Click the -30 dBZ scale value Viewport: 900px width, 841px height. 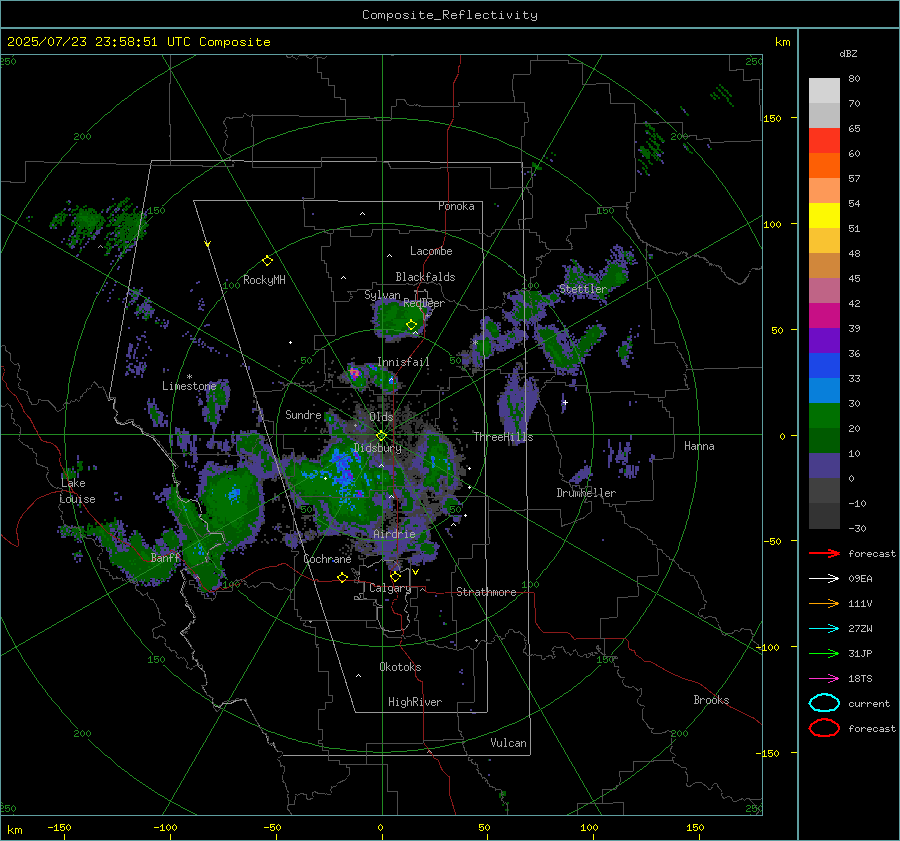click(857, 528)
